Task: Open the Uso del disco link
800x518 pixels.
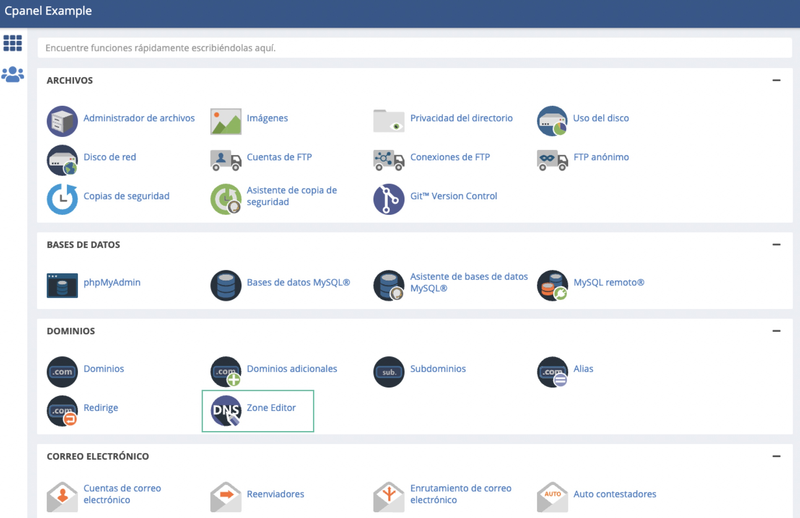Action: [x=601, y=118]
